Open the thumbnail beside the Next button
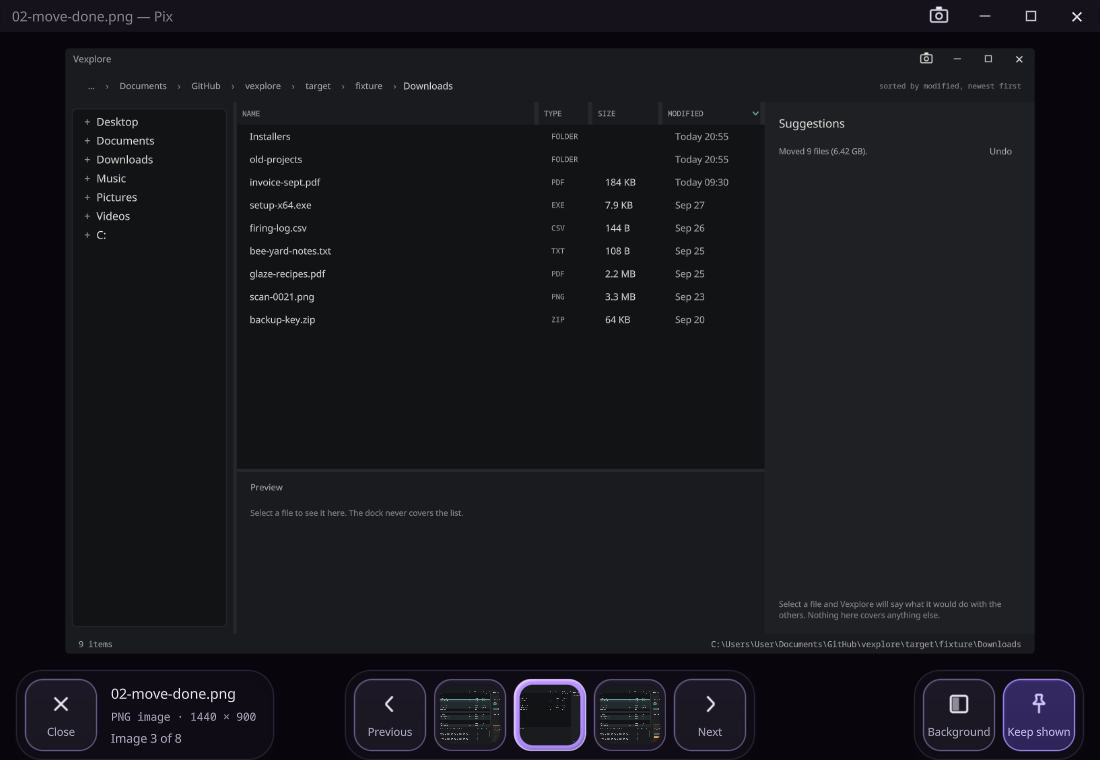The height and width of the screenshot is (760, 1100). (630, 714)
